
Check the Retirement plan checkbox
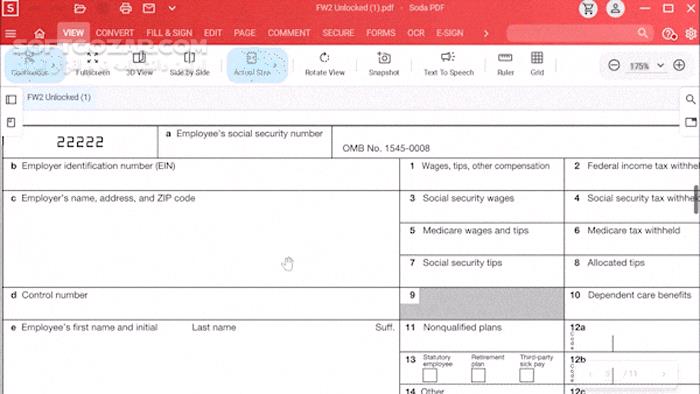point(478,375)
